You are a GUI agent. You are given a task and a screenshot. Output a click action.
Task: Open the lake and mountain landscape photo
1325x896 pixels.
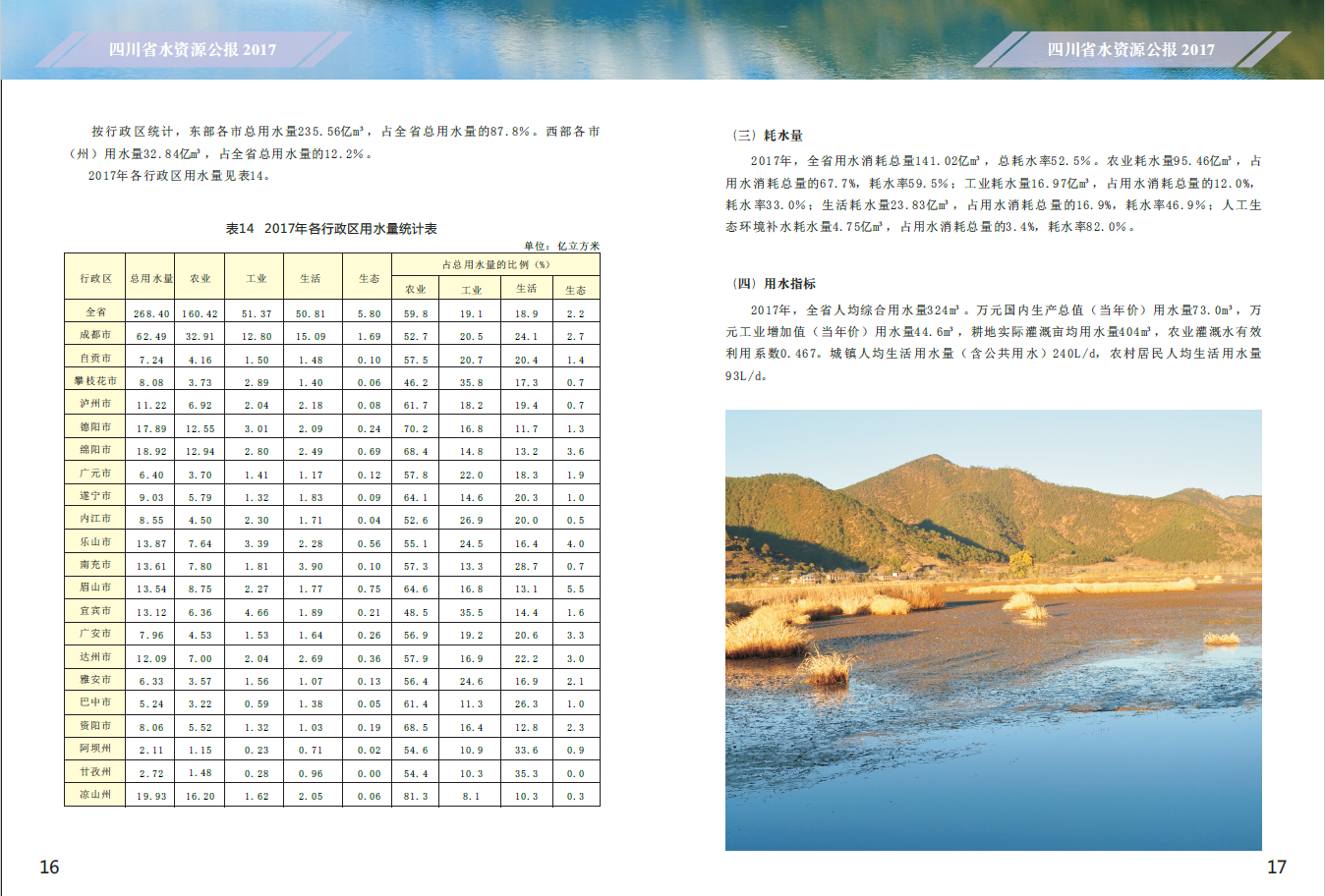[x=993, y=630]
